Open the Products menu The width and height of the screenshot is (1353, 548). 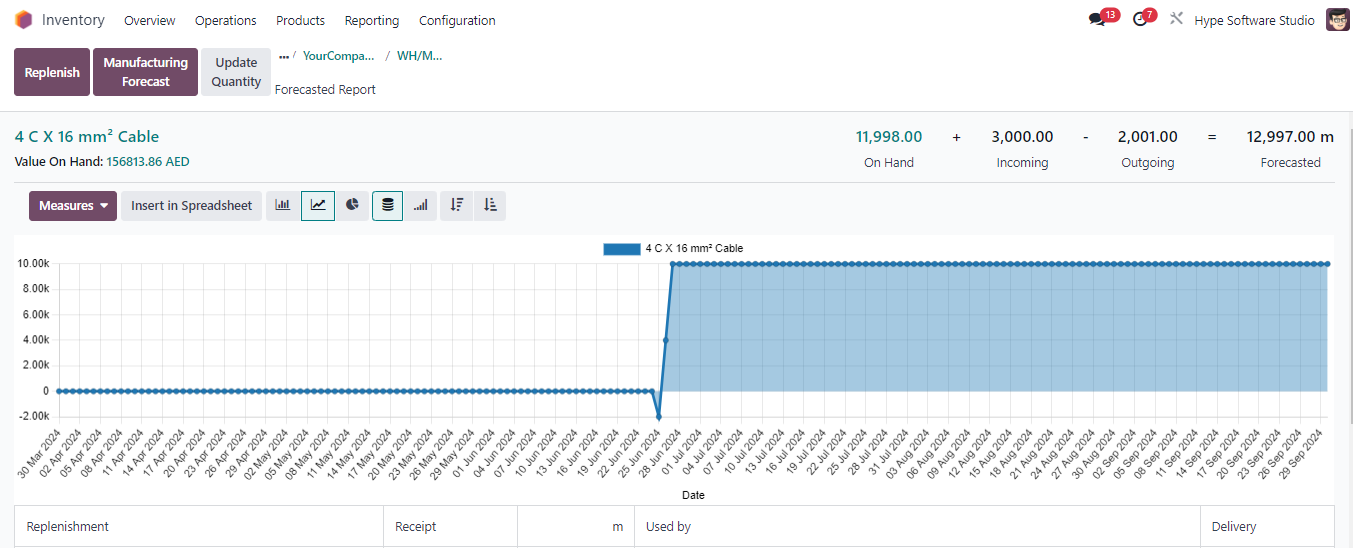pos(300,20)
